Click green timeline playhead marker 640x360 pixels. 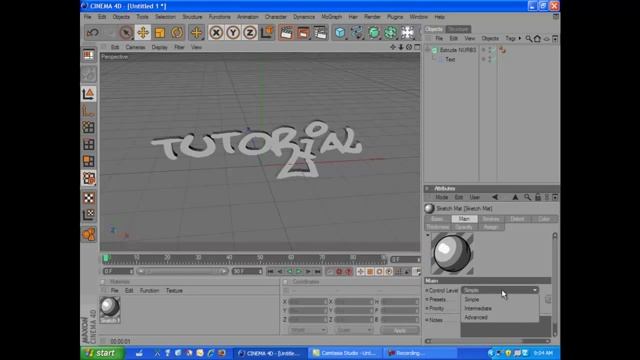coord(106,258)
